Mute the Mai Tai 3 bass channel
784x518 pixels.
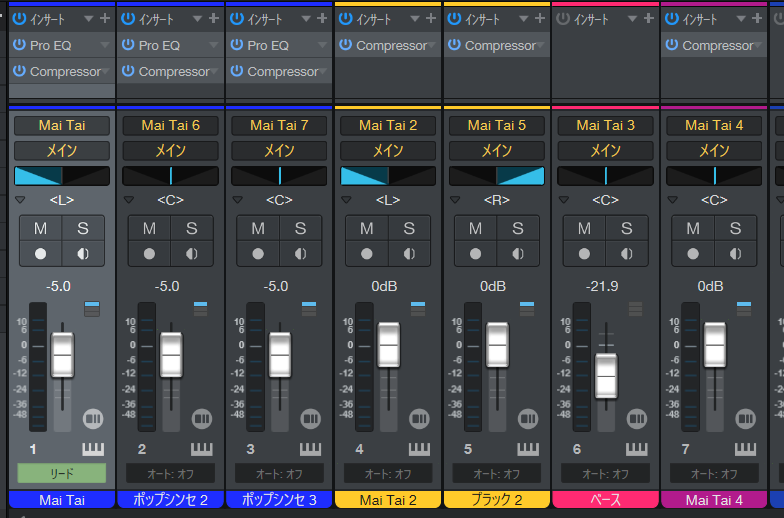tap(584, 228)
